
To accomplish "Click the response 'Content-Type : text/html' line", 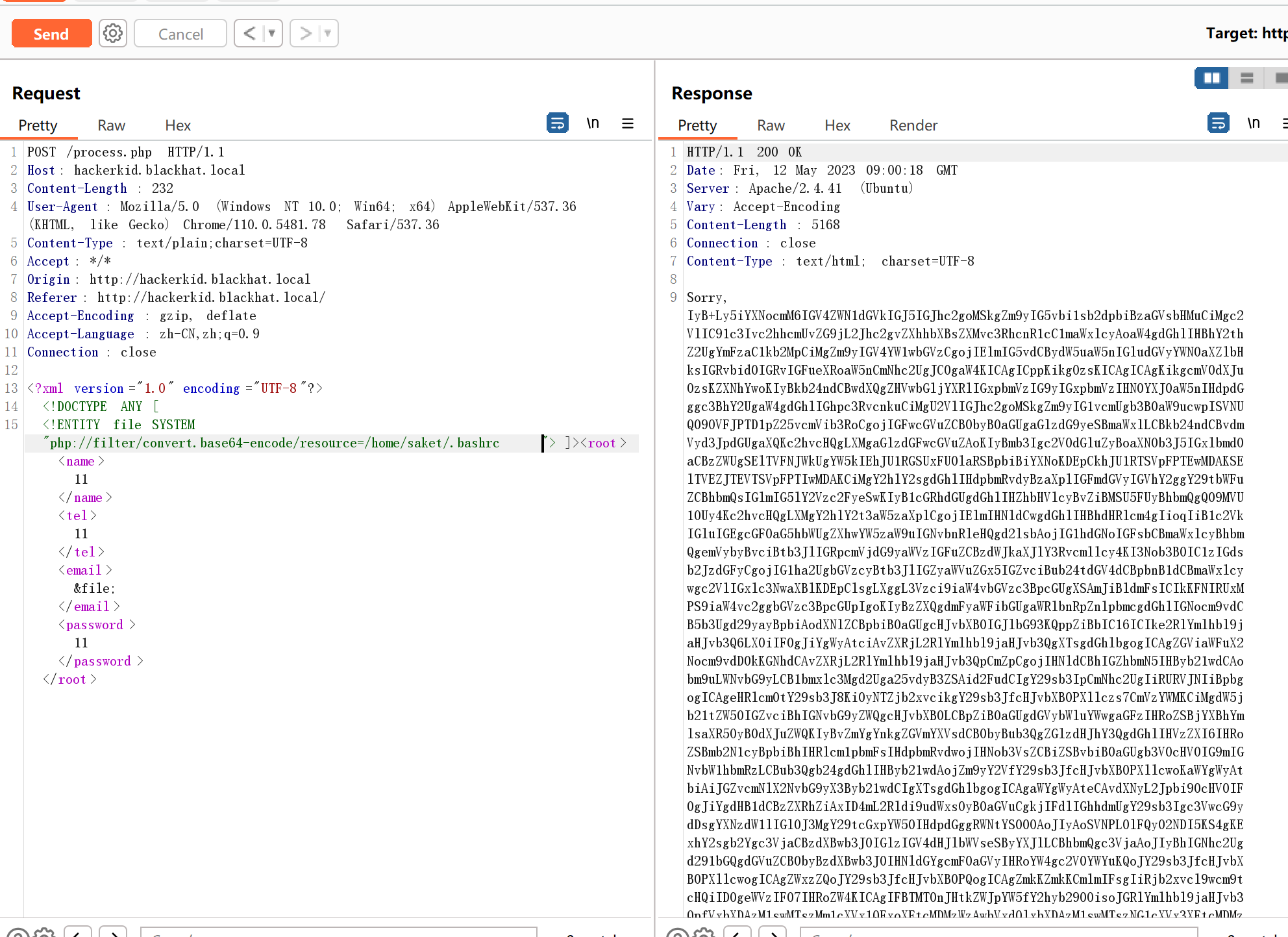I will [x=831, y=261].
